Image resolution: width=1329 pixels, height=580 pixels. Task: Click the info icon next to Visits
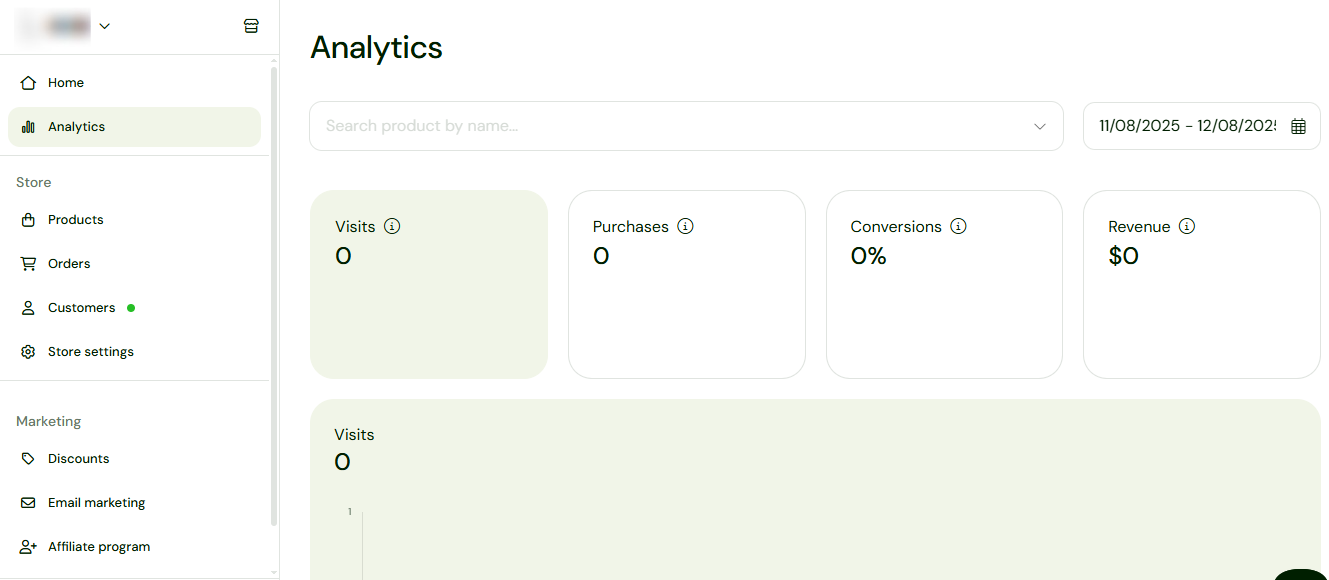coord(391,226)
